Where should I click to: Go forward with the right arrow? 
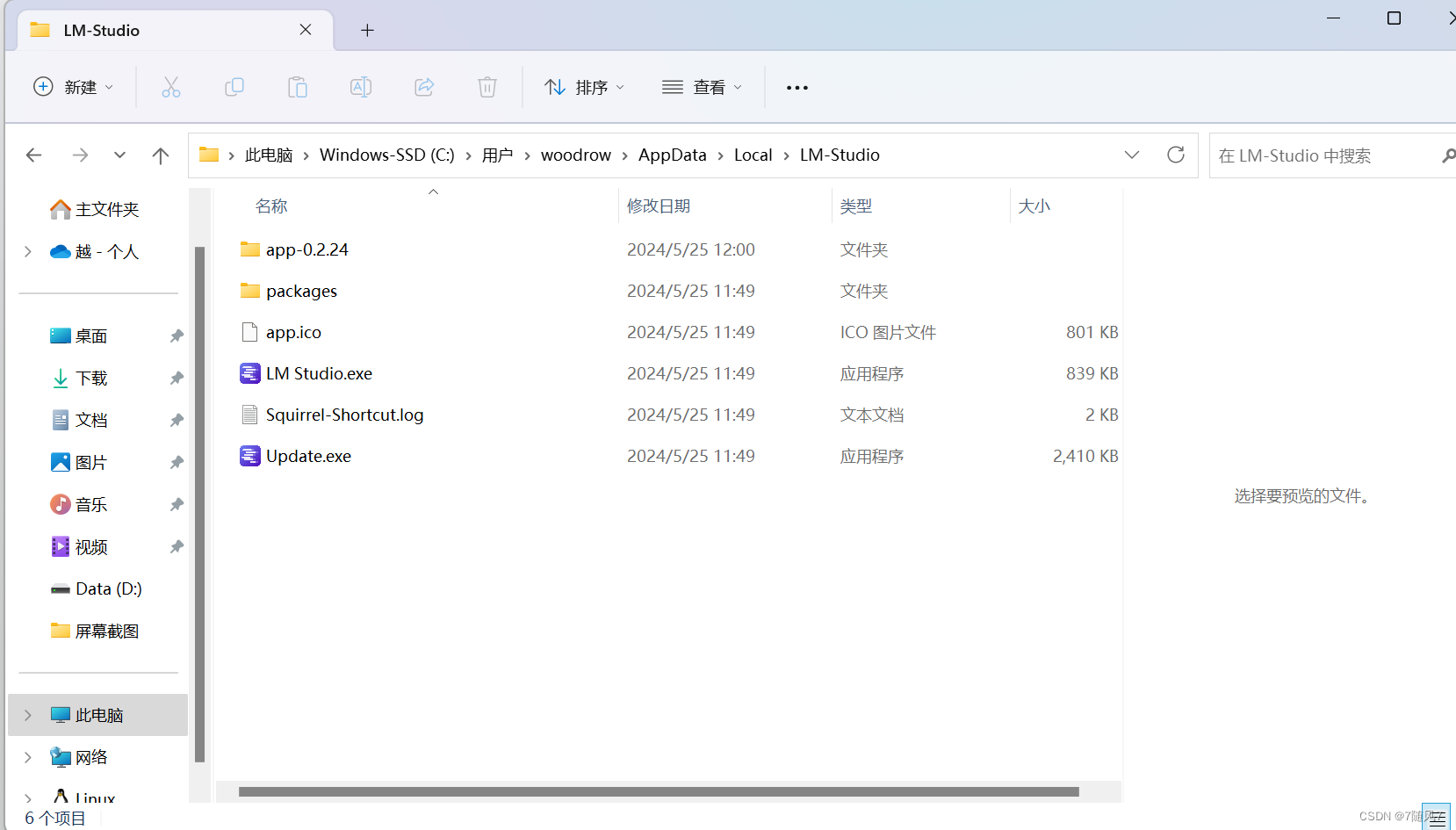tap(80, 155)
